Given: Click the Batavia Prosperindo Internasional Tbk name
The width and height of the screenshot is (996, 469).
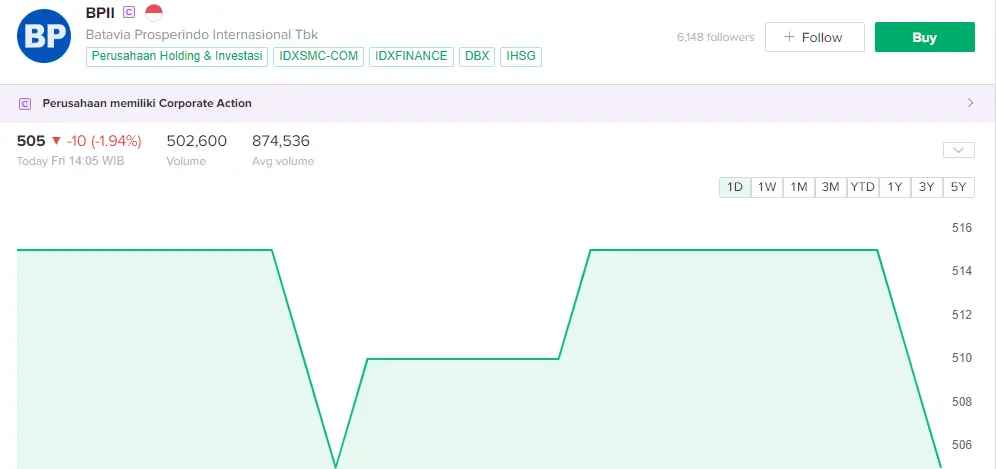Looking at the screenshot, I should point(202,34).
